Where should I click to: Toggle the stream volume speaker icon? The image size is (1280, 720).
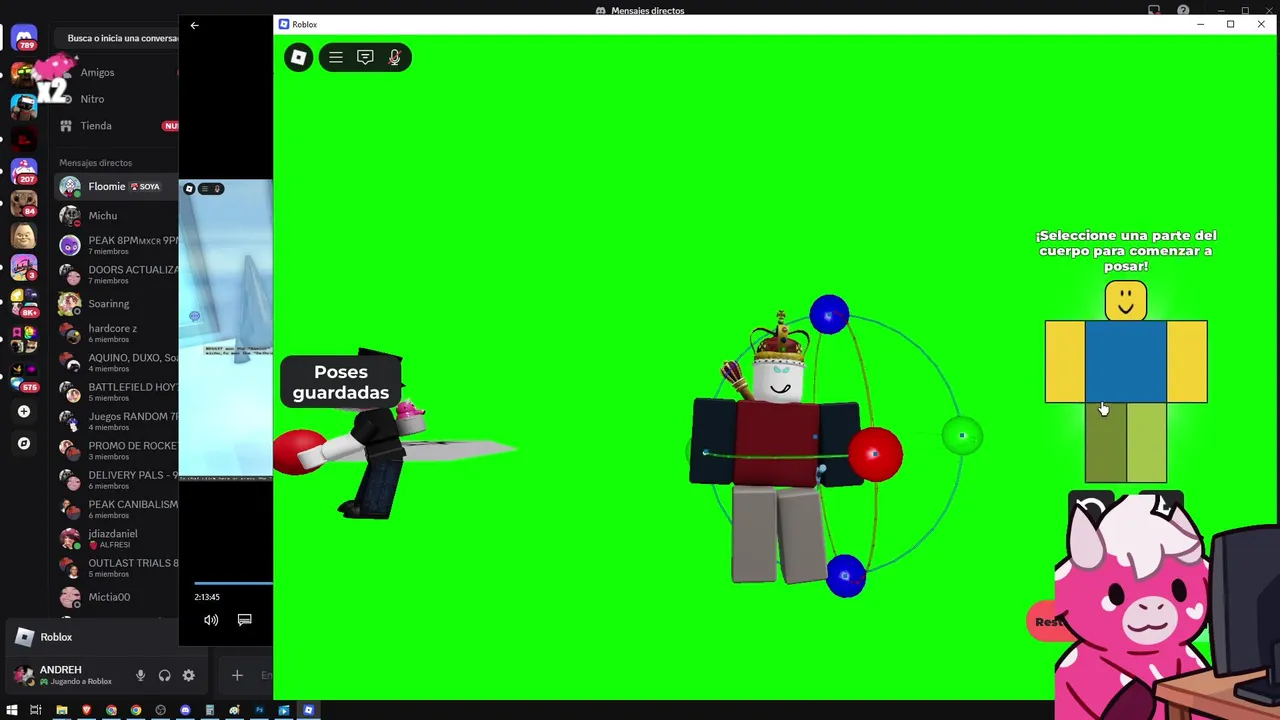click(211, 620)
